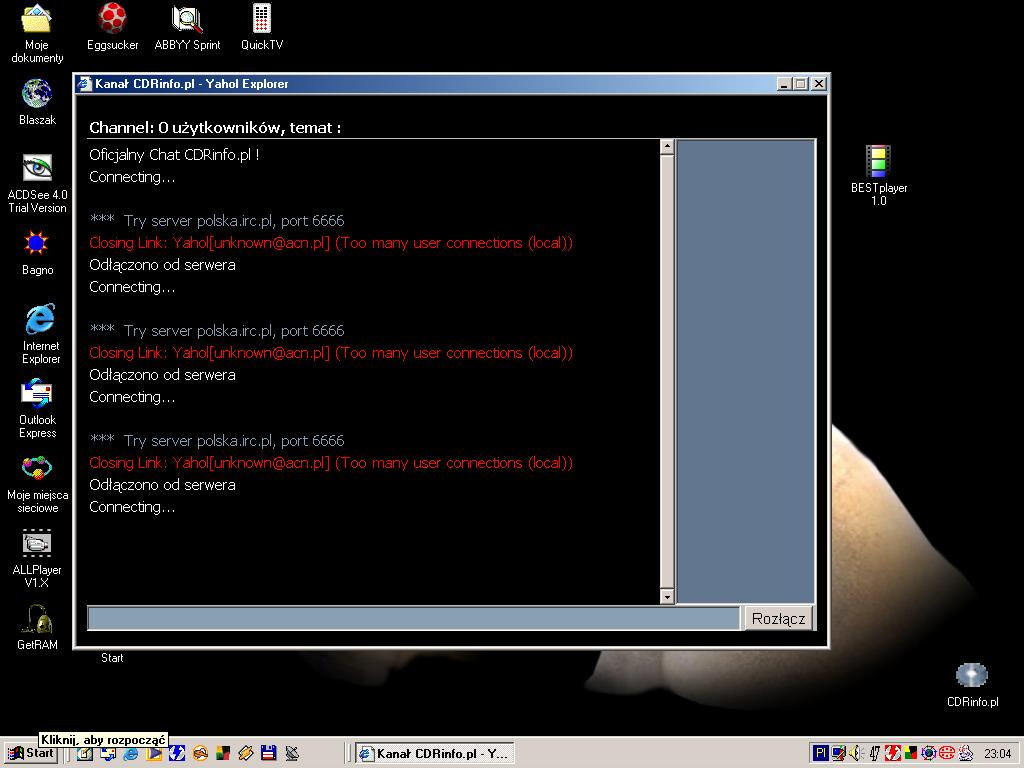Click the microscope-shaped tray icon
Viewport: 1024px width, 768px height.
point(965,753)
